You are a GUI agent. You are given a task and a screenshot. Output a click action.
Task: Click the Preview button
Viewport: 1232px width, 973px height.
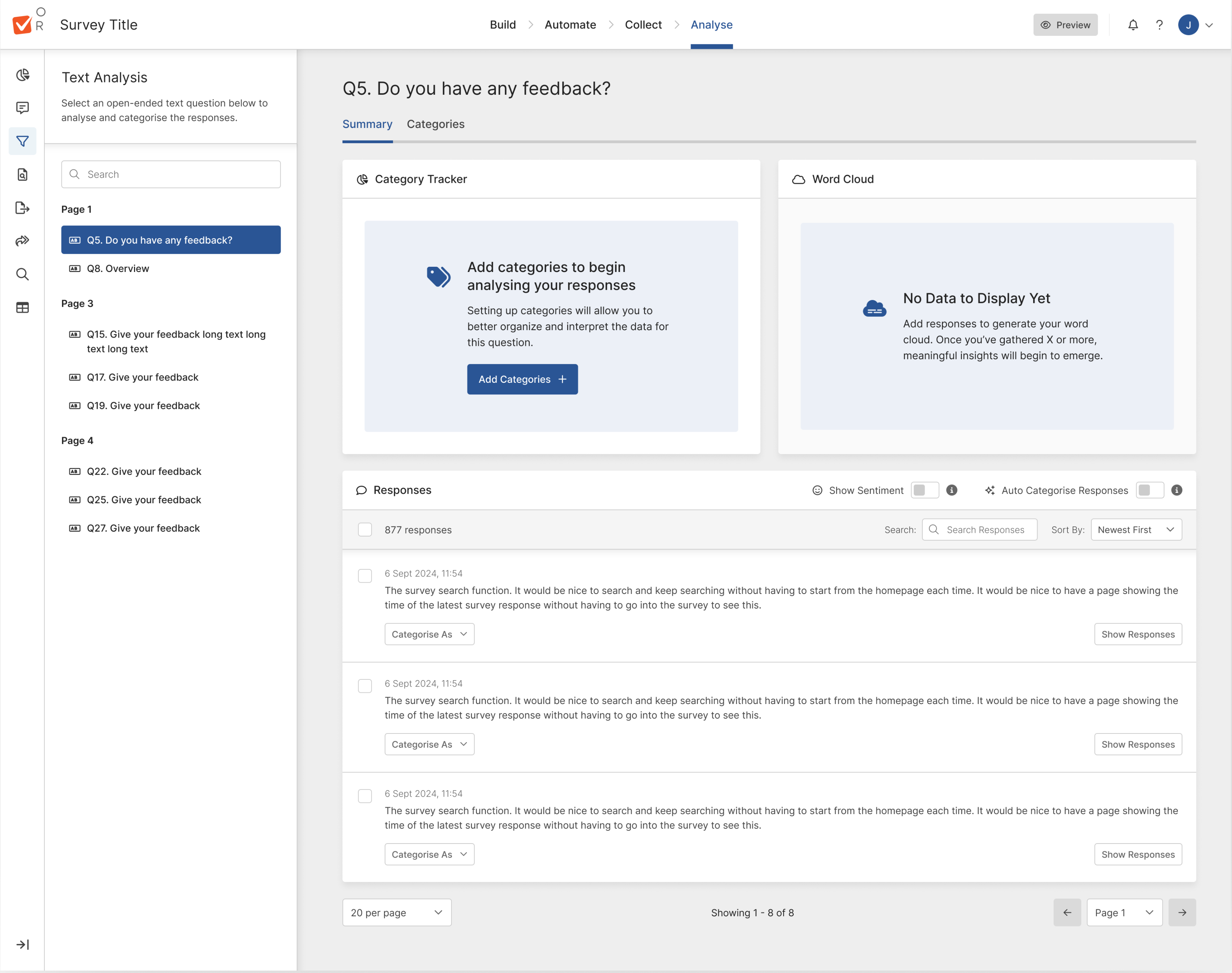point(1065,25)
